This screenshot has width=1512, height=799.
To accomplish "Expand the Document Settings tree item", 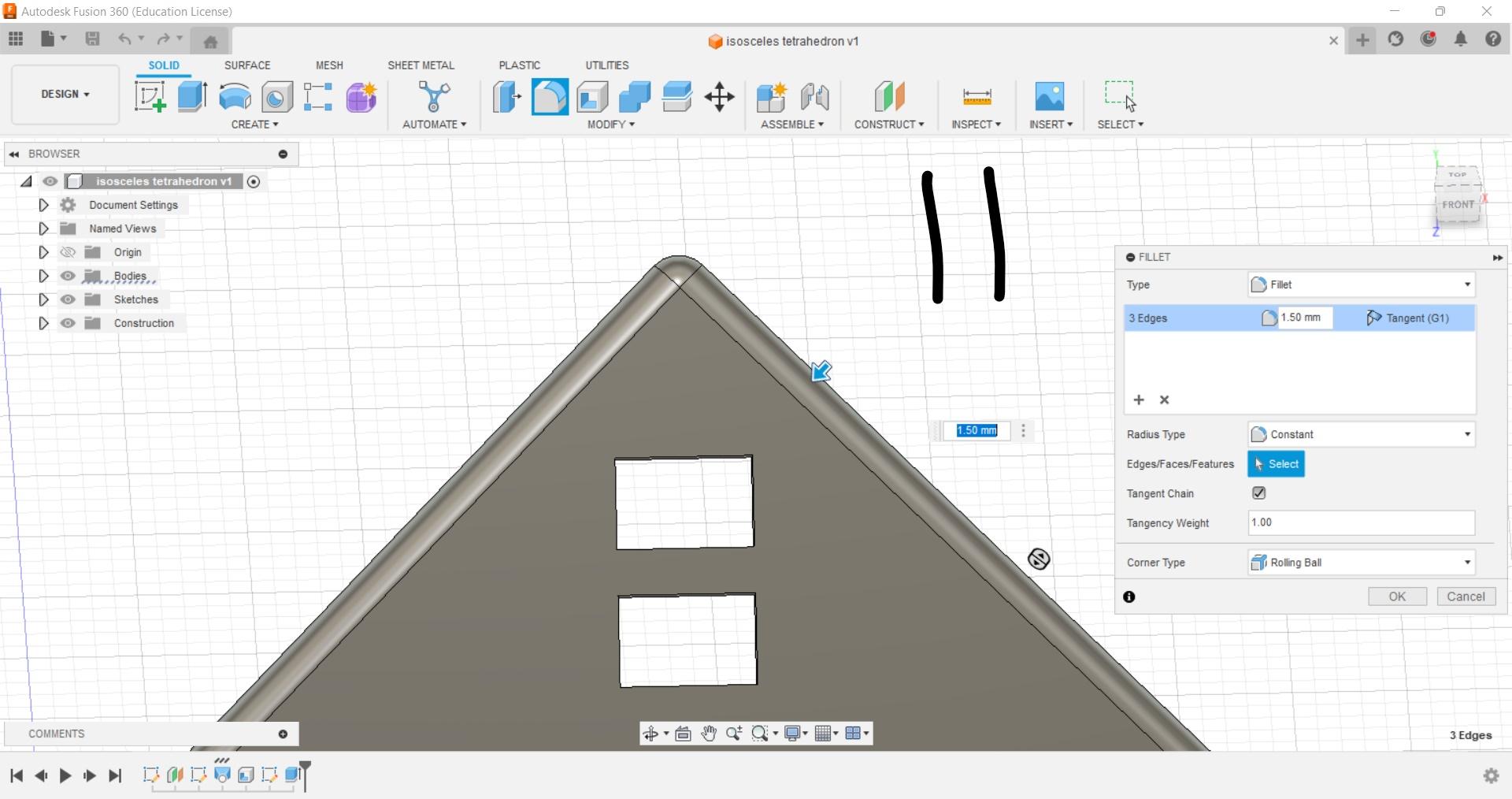I will [43, 205].
